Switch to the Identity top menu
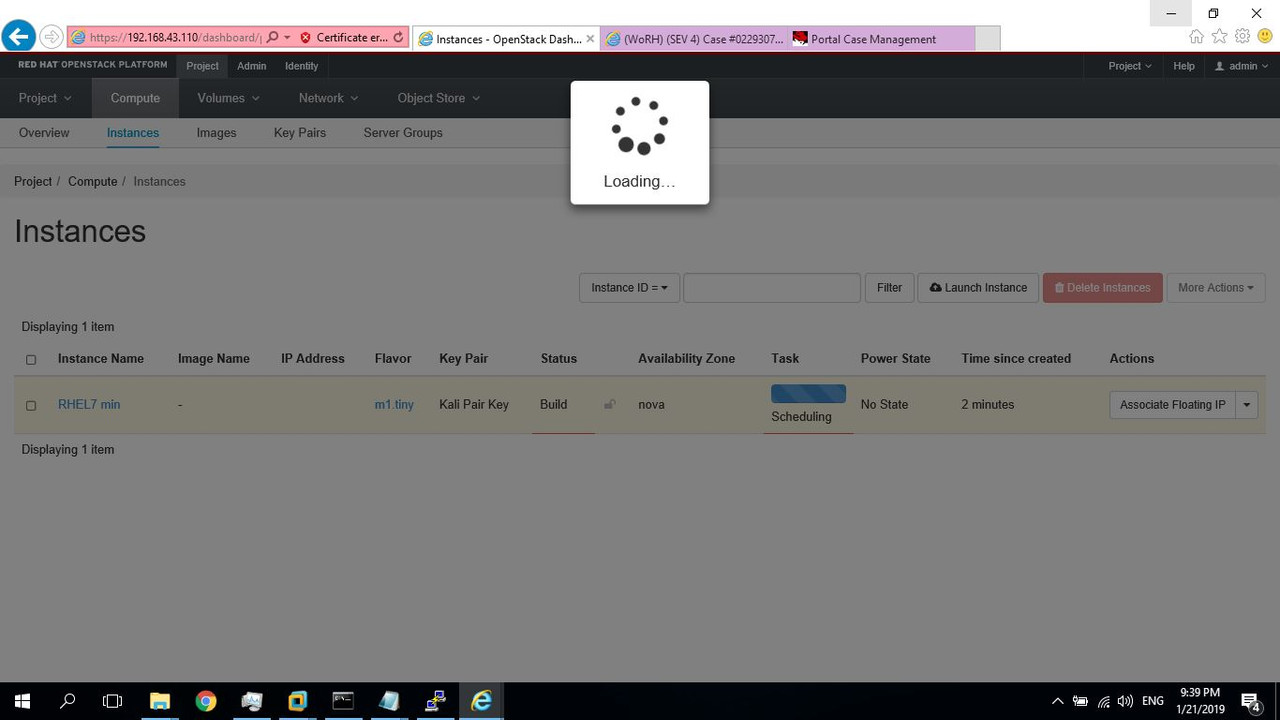1280x720 pixels. 301,66
